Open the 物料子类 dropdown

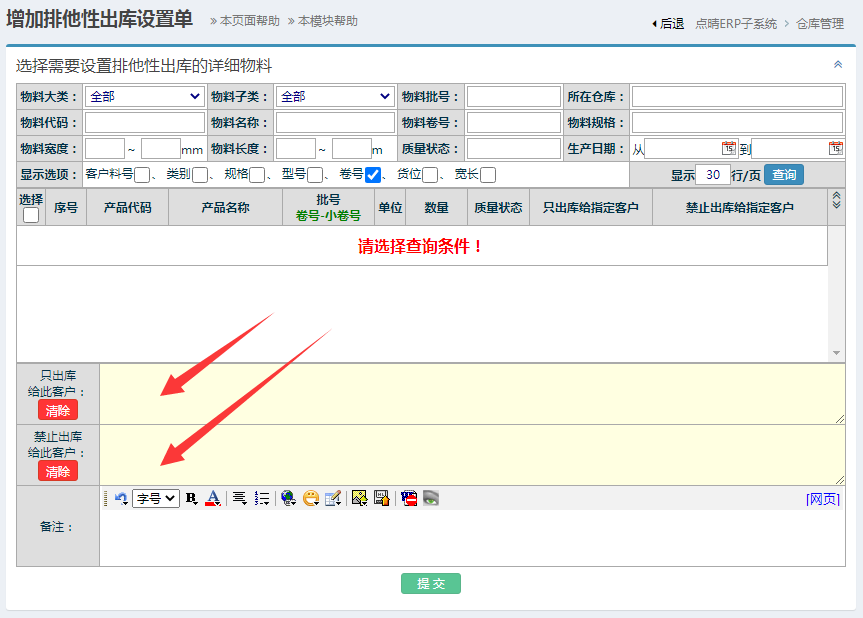point(335,97)
